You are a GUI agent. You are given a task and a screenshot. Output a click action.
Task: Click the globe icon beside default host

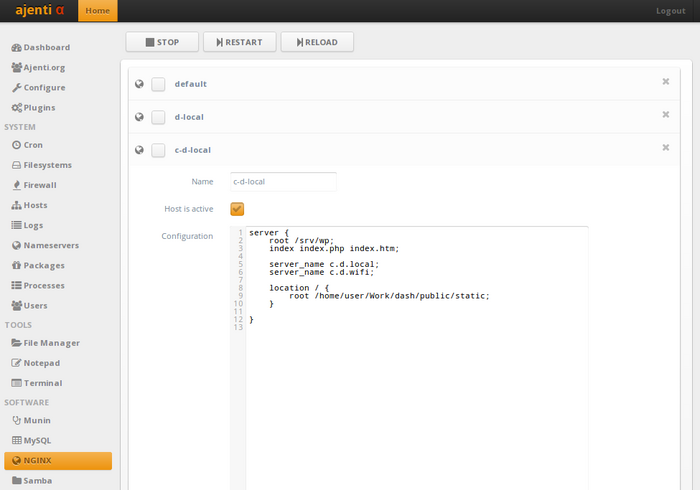(x=140, y=84)
